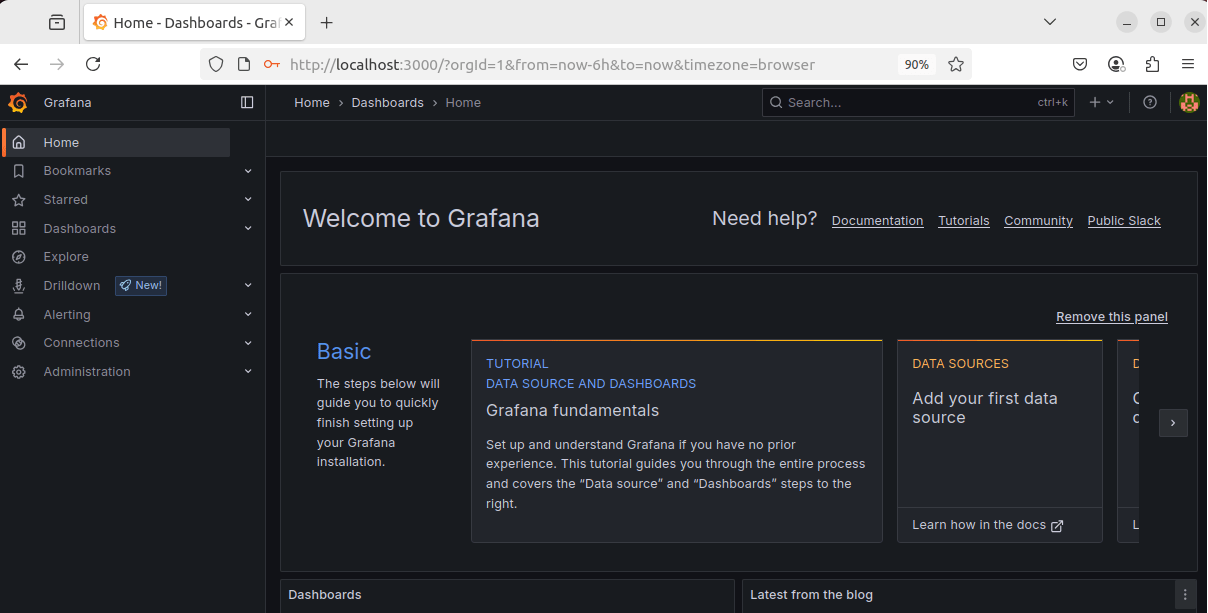Open the help question mark icon
1208x613 pixels.
coord(1150,102)
